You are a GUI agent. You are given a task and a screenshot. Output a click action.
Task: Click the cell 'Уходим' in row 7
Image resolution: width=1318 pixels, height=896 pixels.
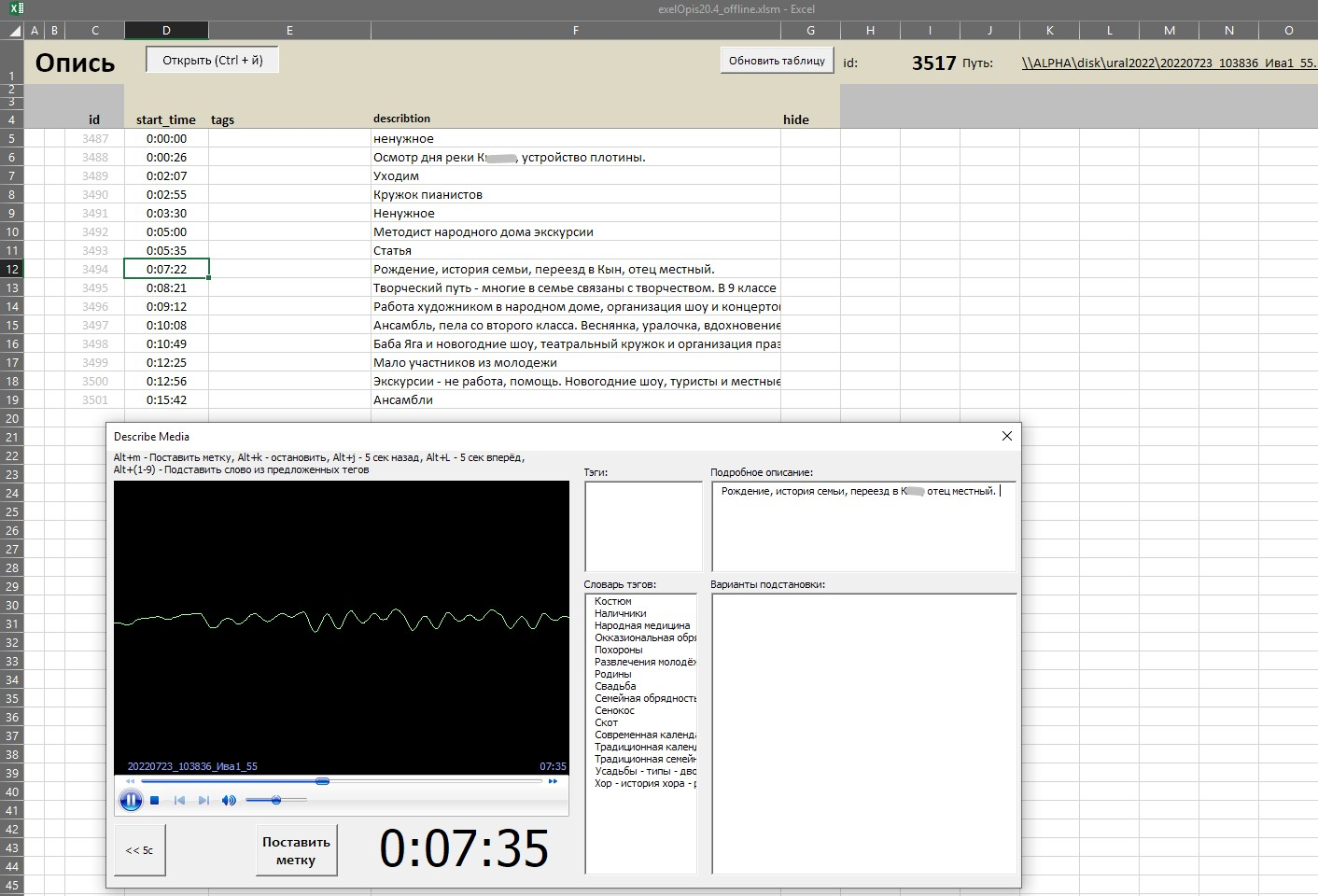coord(576,175)
